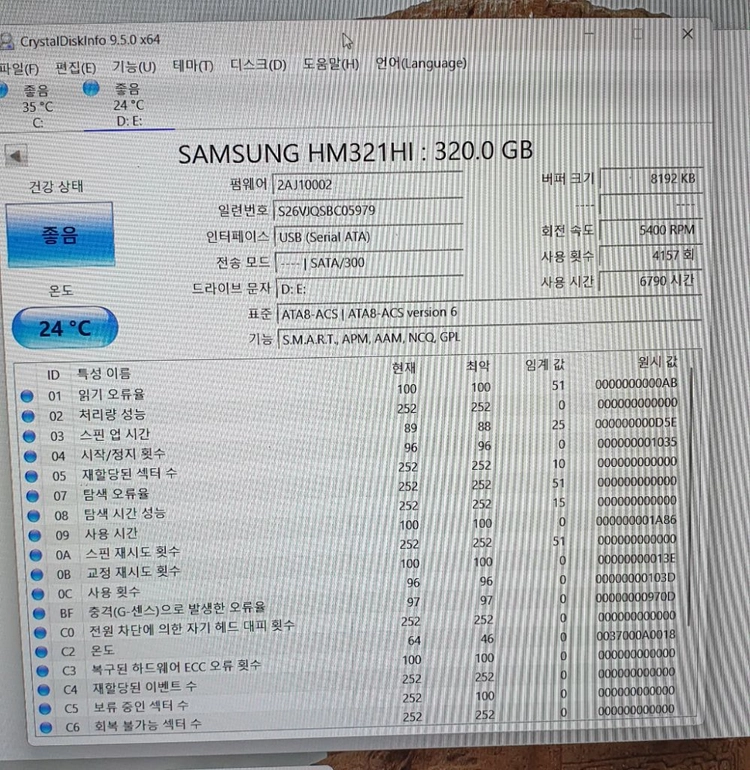Click status dot for C2 온도
Viewport: 750px width, 770px height.
pyautogui.click(x=41, y=652)
